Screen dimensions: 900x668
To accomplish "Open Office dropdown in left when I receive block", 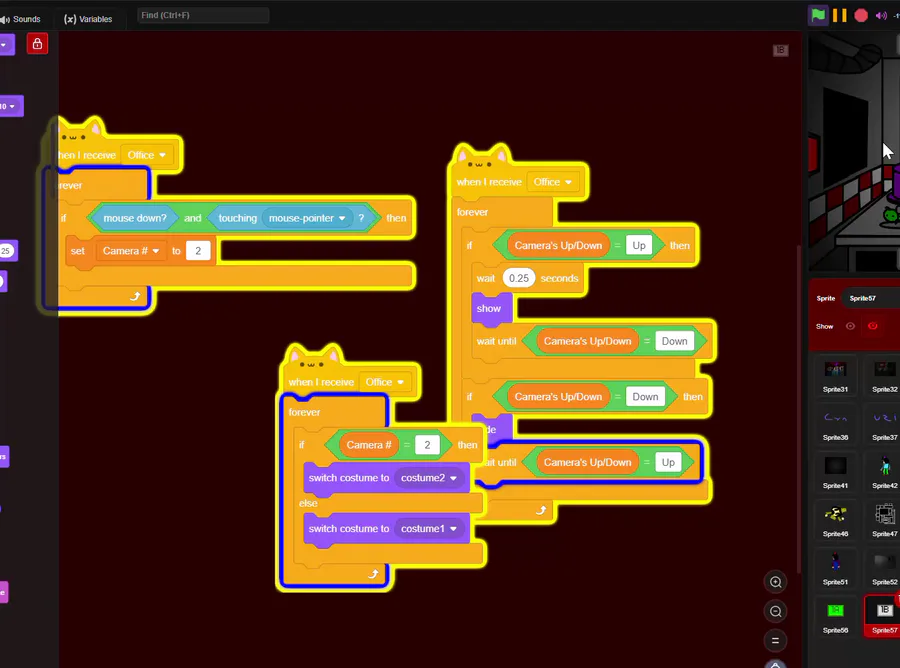I will [146, 155].
